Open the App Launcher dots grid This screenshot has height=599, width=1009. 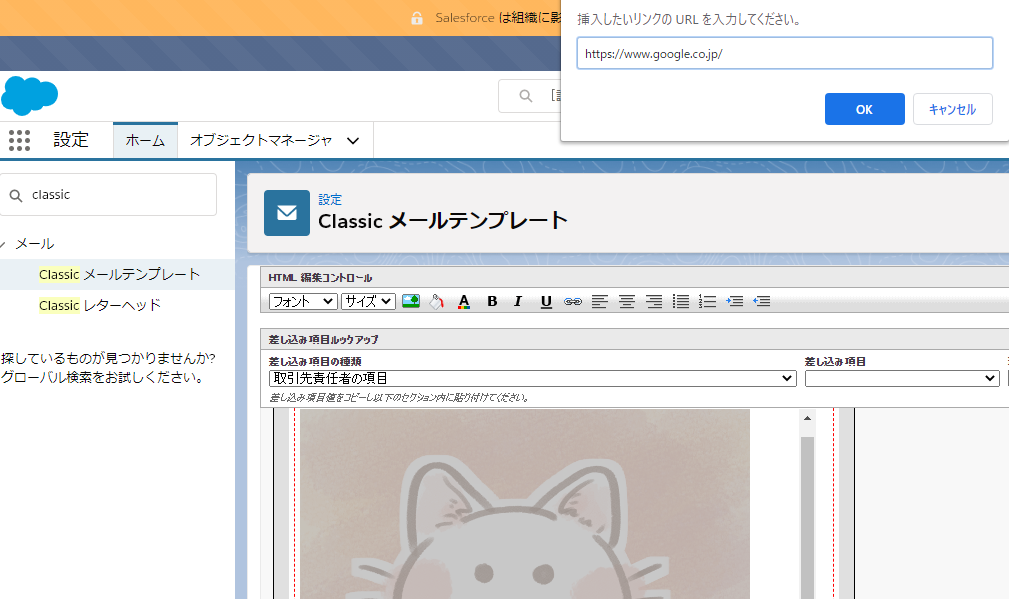coord(20,140)
